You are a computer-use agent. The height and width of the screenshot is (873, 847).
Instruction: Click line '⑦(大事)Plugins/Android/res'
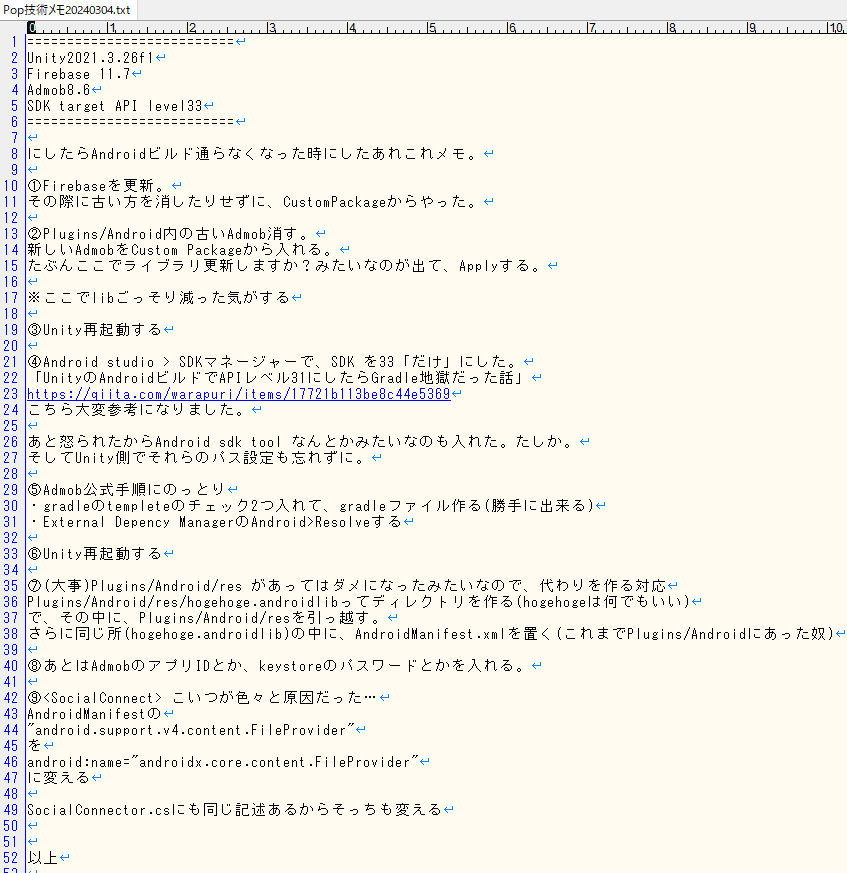click(346, 586)
